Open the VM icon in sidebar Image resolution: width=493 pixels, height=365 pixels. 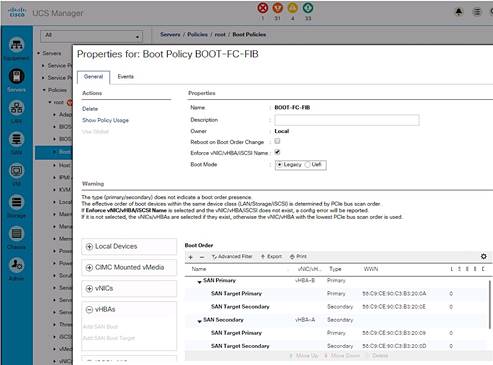click(17, 171)
